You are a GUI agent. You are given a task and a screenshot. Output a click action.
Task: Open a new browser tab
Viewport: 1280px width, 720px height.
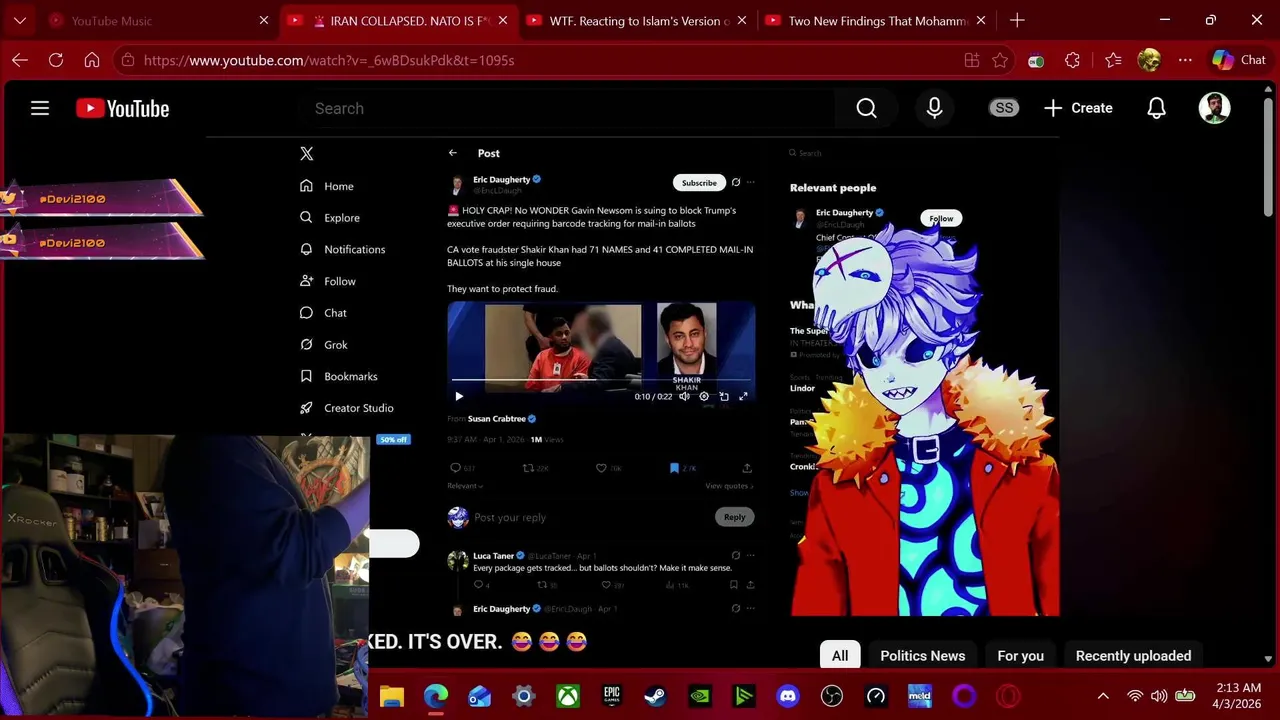(x=1017, y=20)
